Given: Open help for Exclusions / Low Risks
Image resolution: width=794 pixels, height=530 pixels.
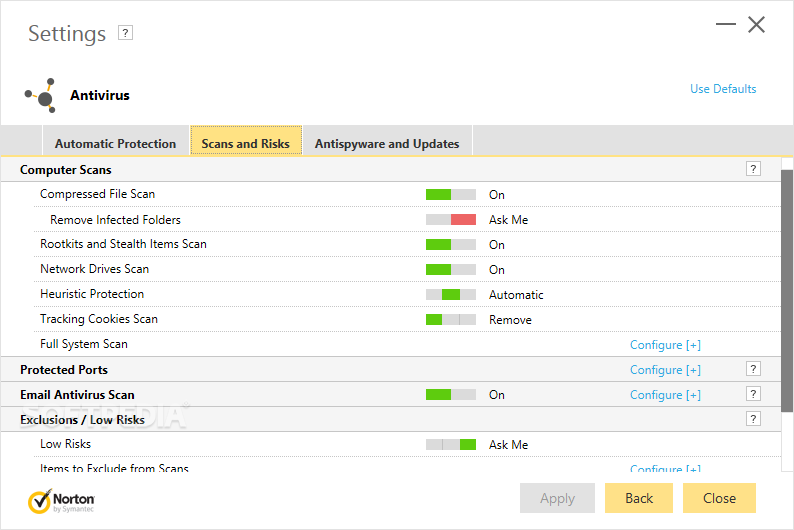Looking at the screenshot, I should (x=753, y=419).
